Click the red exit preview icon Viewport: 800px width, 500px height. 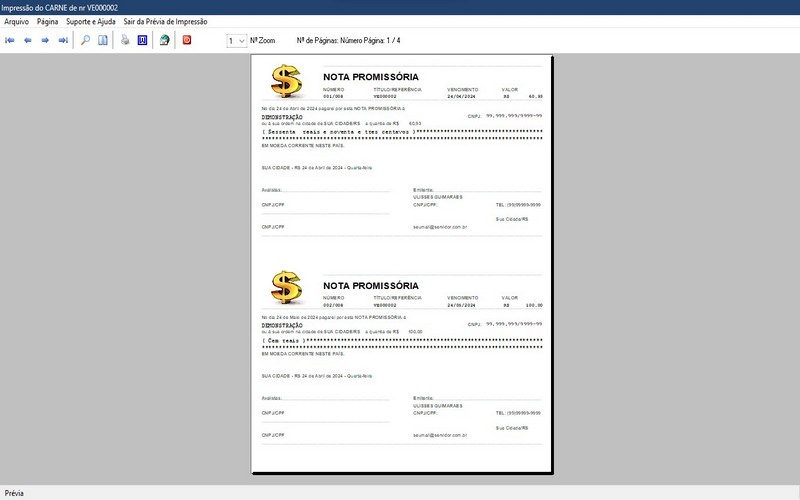187,40
